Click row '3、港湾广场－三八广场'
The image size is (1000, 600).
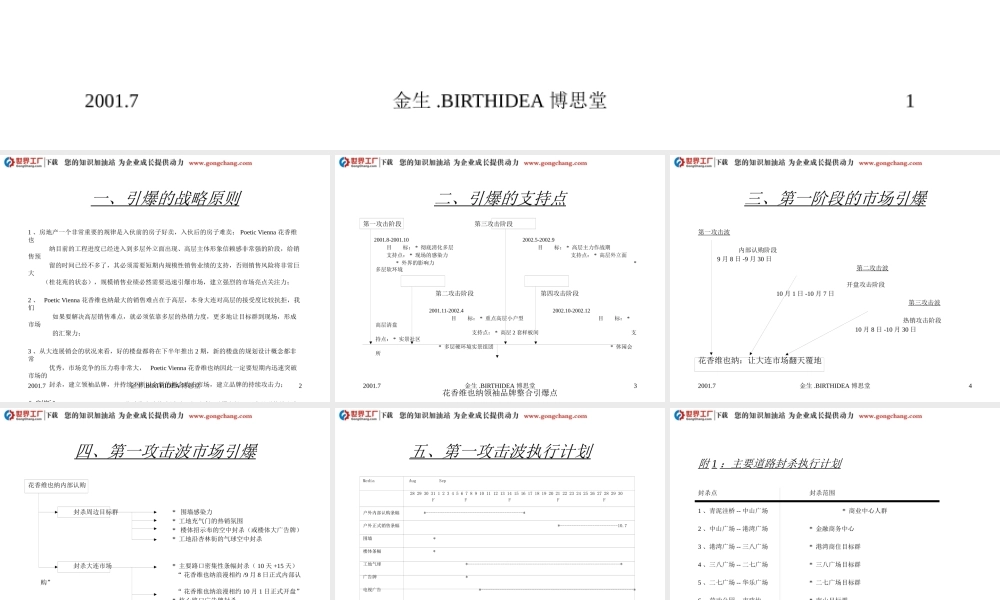pos(733,546)
